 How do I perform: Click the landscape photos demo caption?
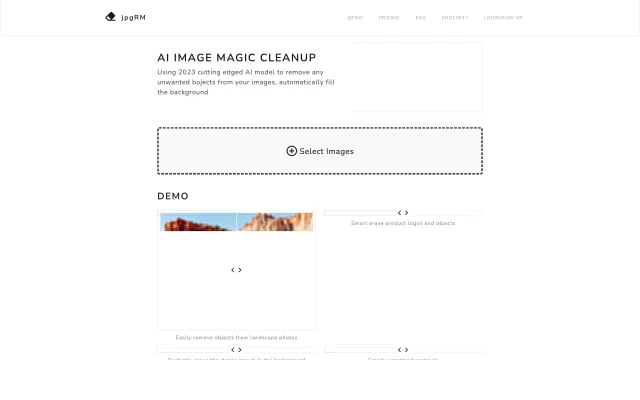coord(236,337)
